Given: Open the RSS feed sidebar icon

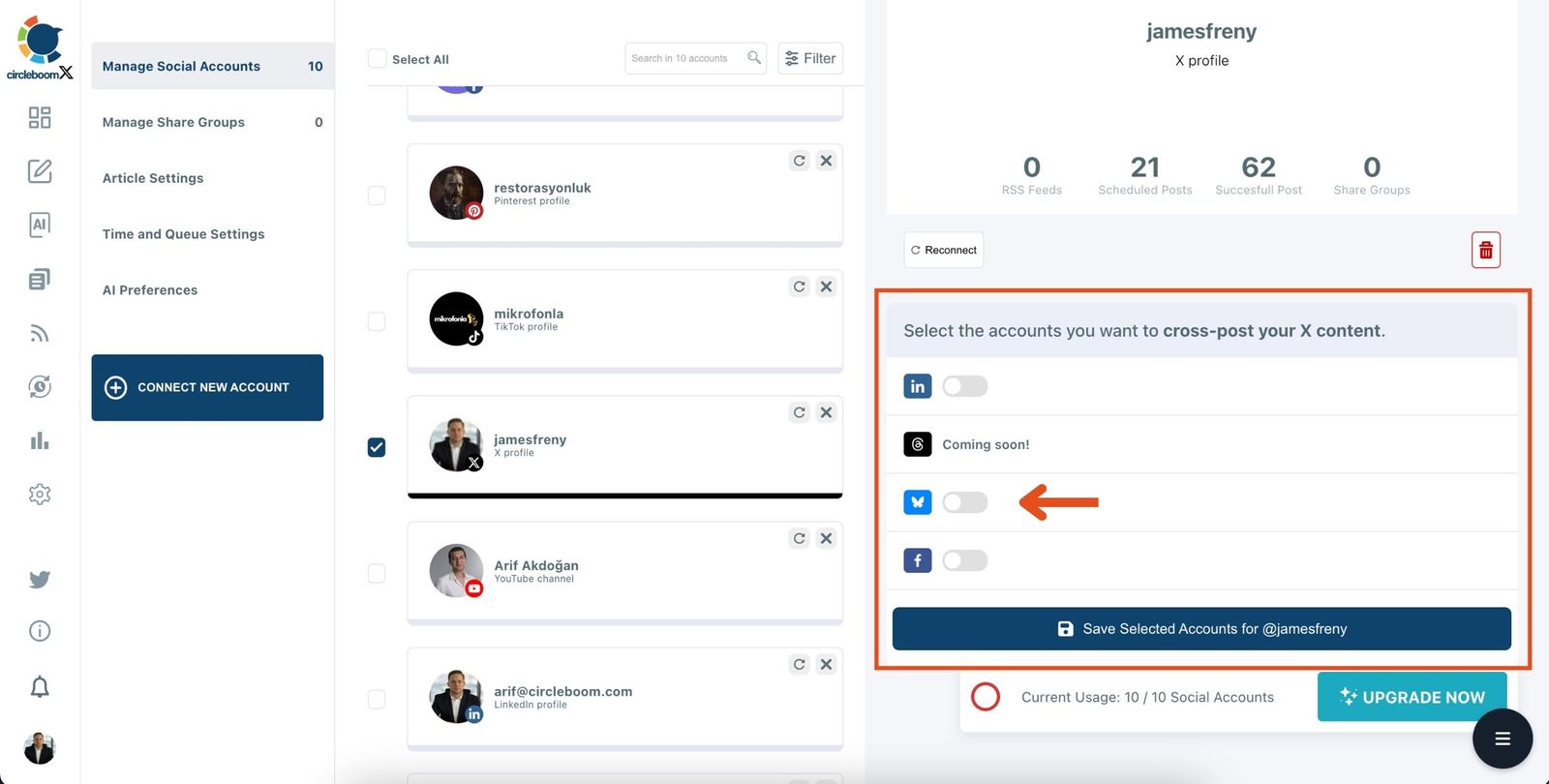Looking at the screenshot, I should [x=40, y=334].
